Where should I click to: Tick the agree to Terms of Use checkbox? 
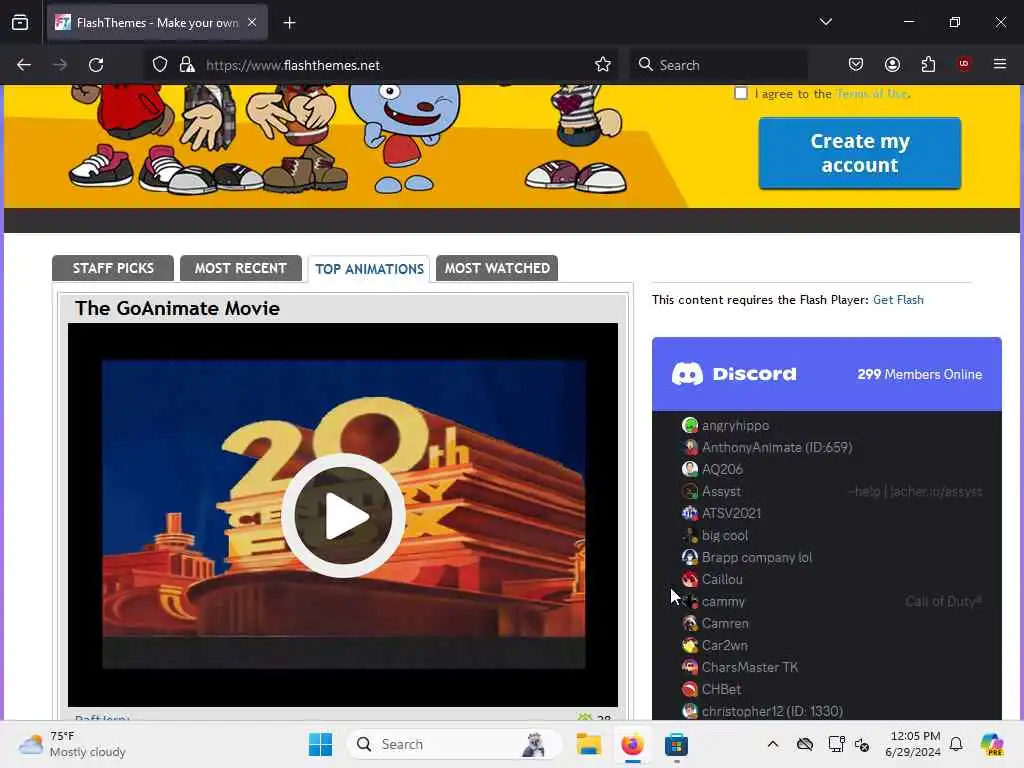[741, 93]
